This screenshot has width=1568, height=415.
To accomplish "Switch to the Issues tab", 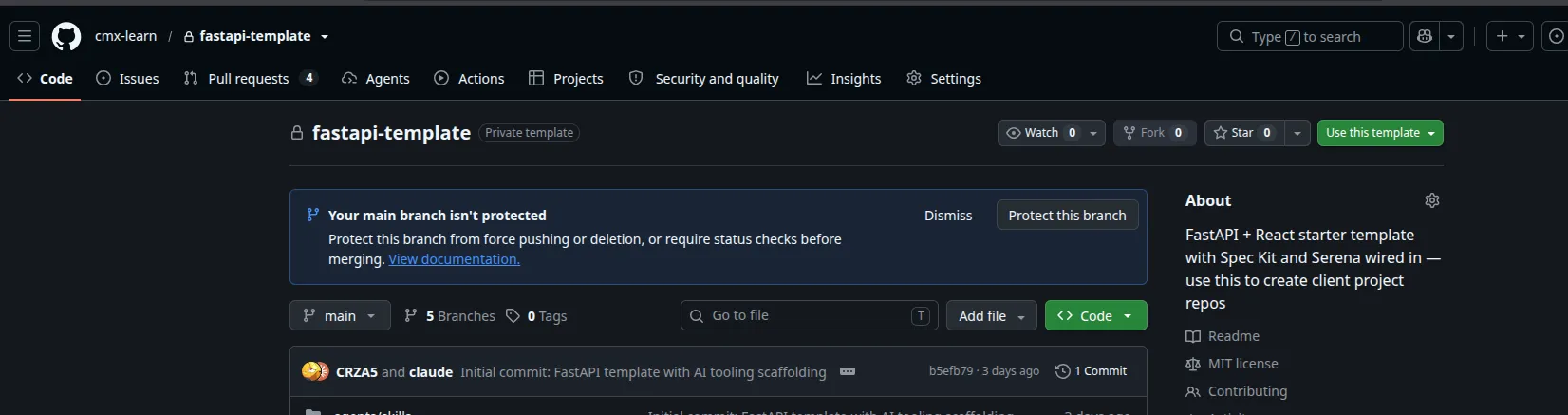I will 127,78.
